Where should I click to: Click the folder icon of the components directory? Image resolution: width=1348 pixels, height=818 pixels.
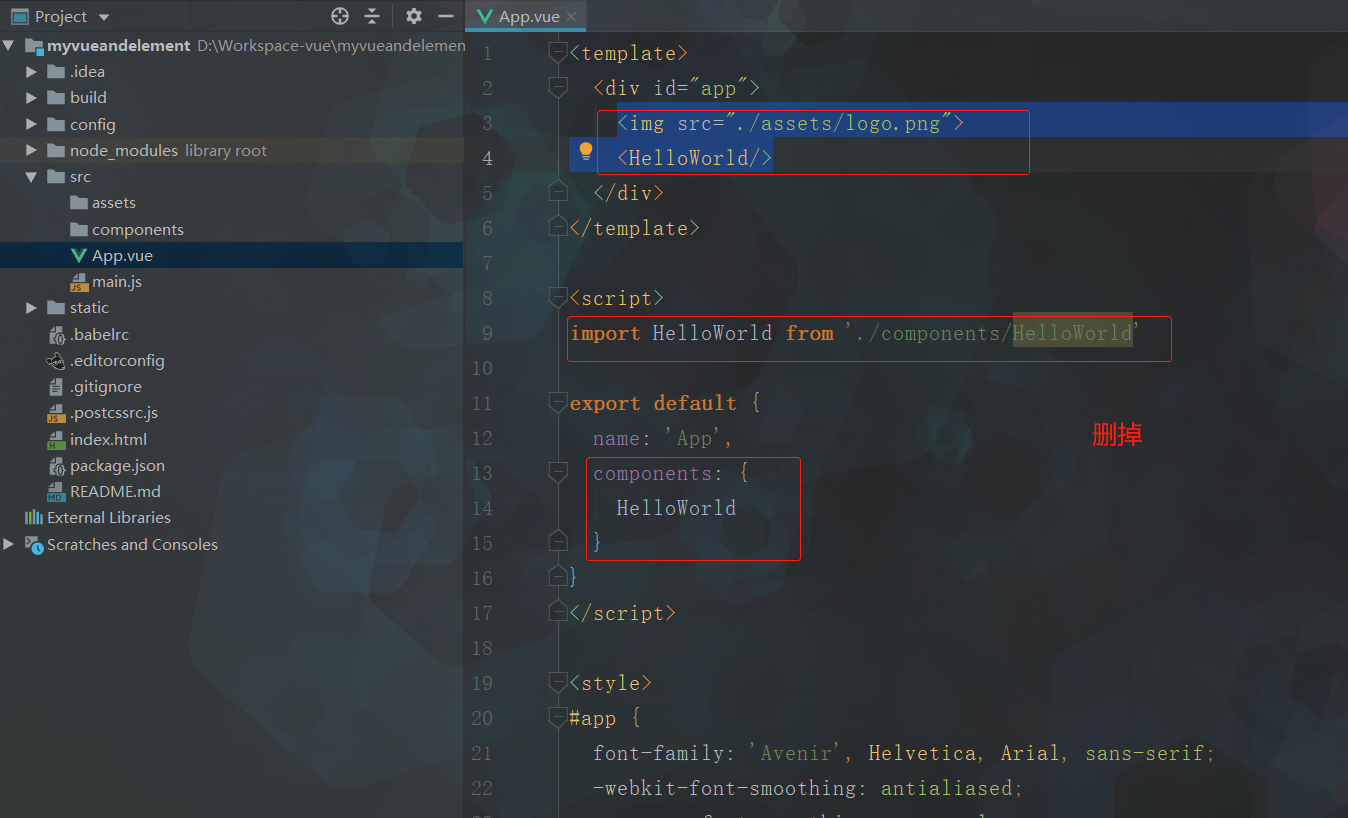pyautogui.click(x=79, y=230)
